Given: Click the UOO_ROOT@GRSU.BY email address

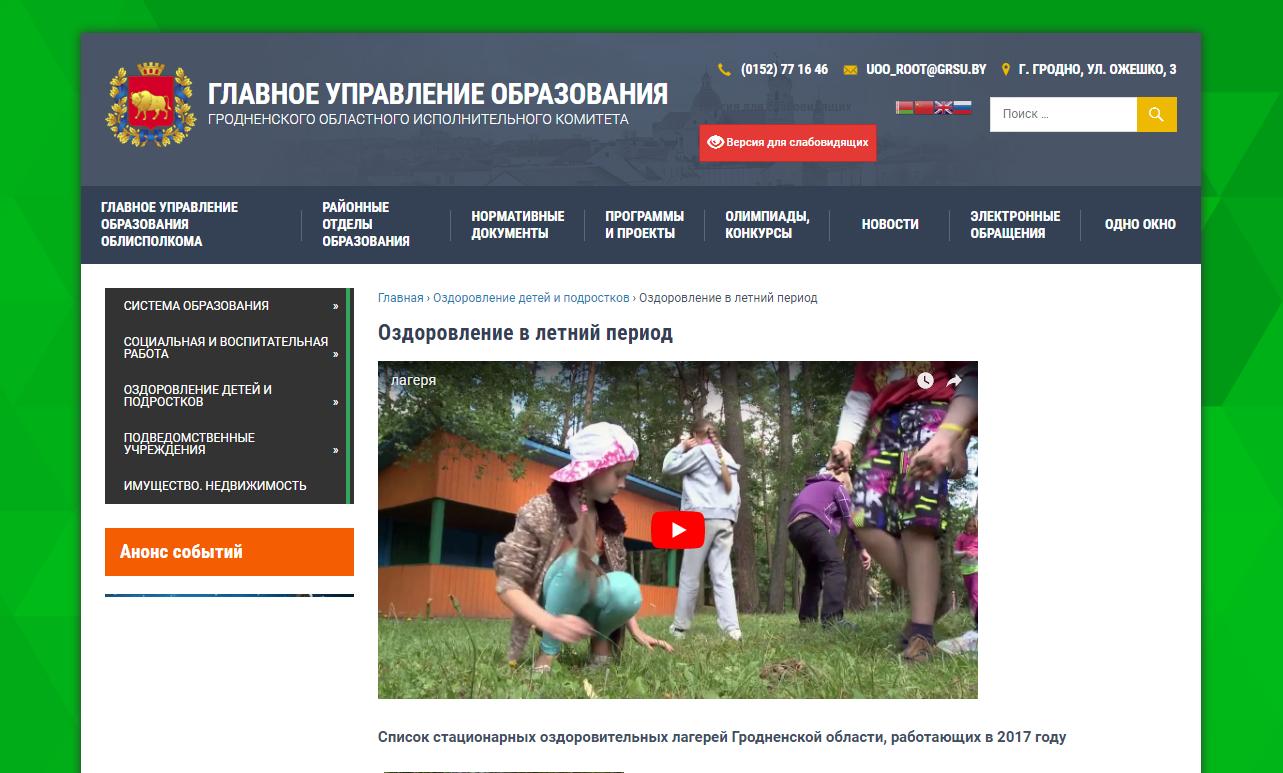Looking at the screenshot, I should [x=926, y=70].
